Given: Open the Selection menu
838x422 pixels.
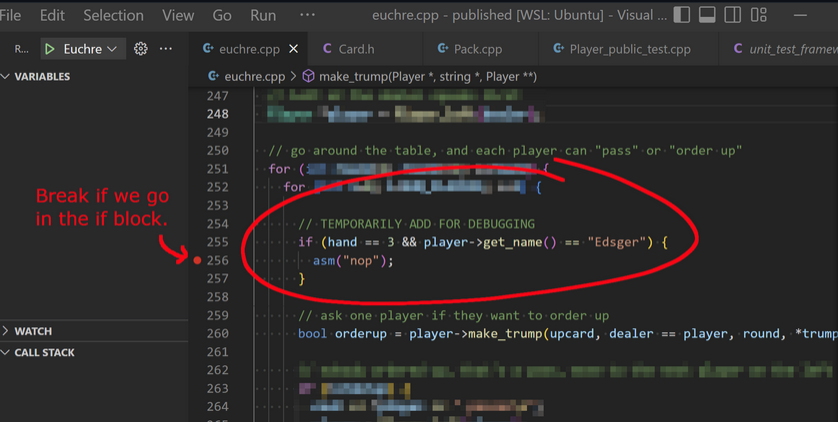Looking at the screenshot, I should pyautogui.click(x=113, y=15).
